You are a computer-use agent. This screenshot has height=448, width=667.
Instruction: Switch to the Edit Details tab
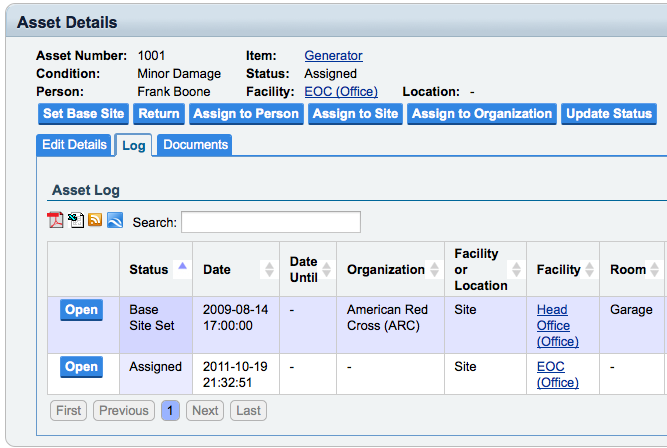[x=73, y=145]
